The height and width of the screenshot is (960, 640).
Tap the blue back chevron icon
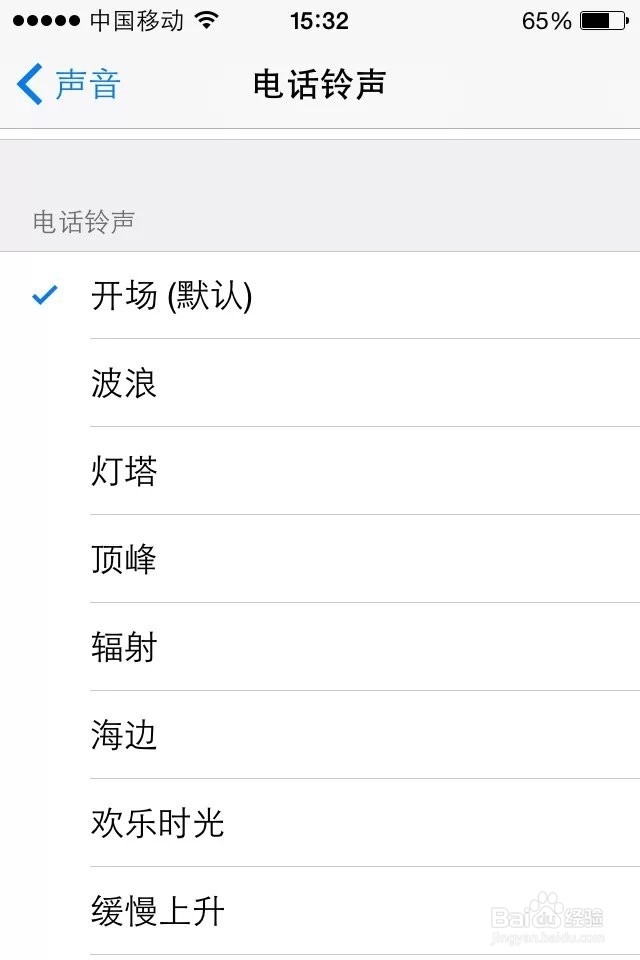(x=30, y=84)
